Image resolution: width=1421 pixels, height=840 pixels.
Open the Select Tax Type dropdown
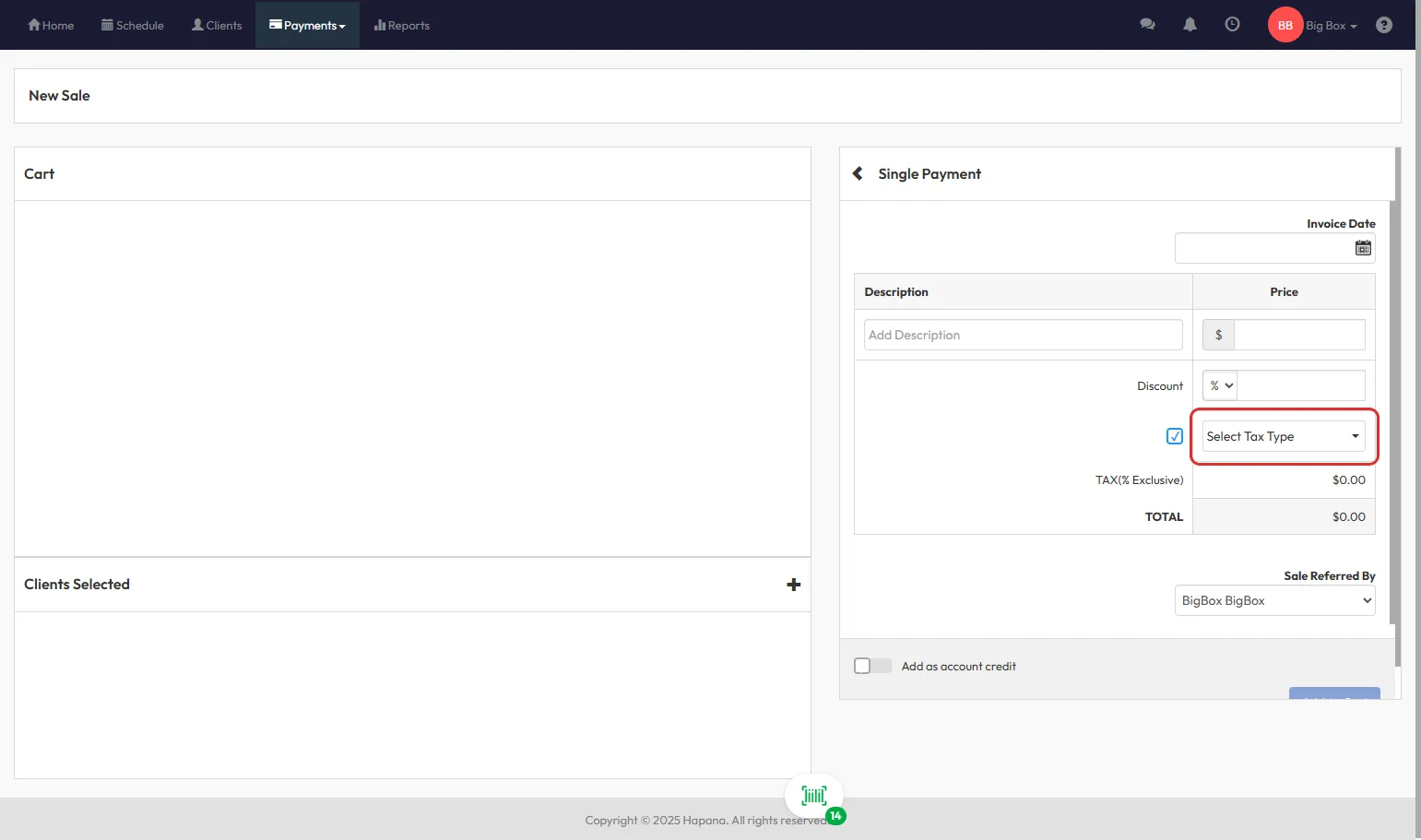tap(1283, 436)
